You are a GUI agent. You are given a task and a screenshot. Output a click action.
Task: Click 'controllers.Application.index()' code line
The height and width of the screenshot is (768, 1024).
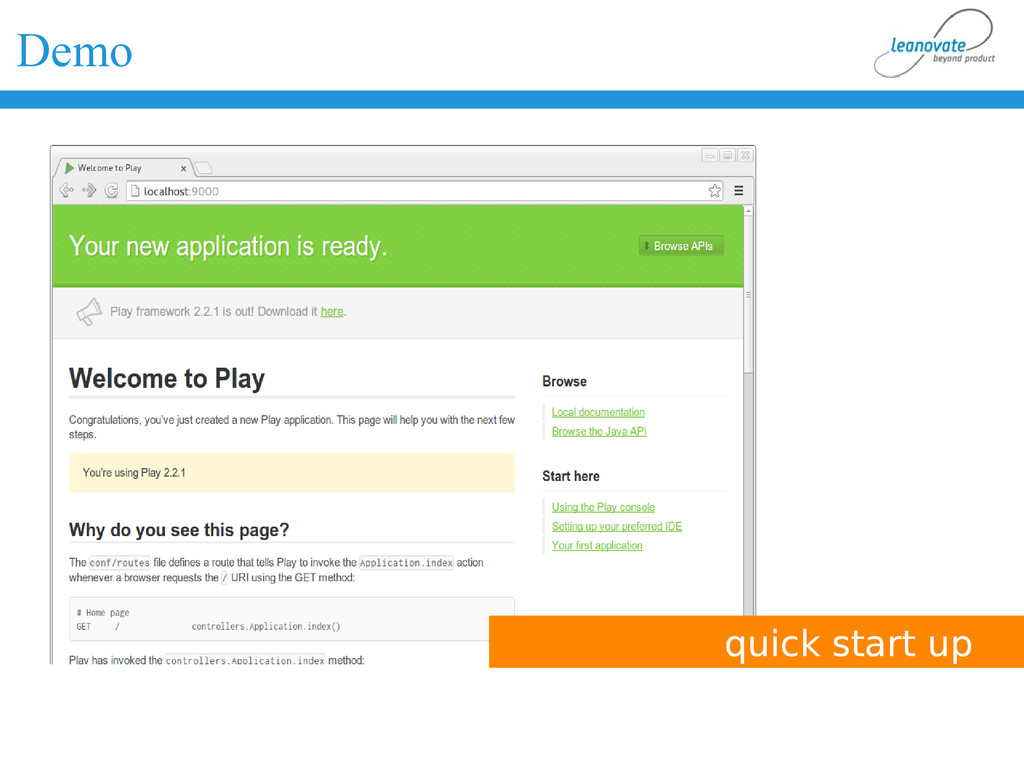click(266, 626)
